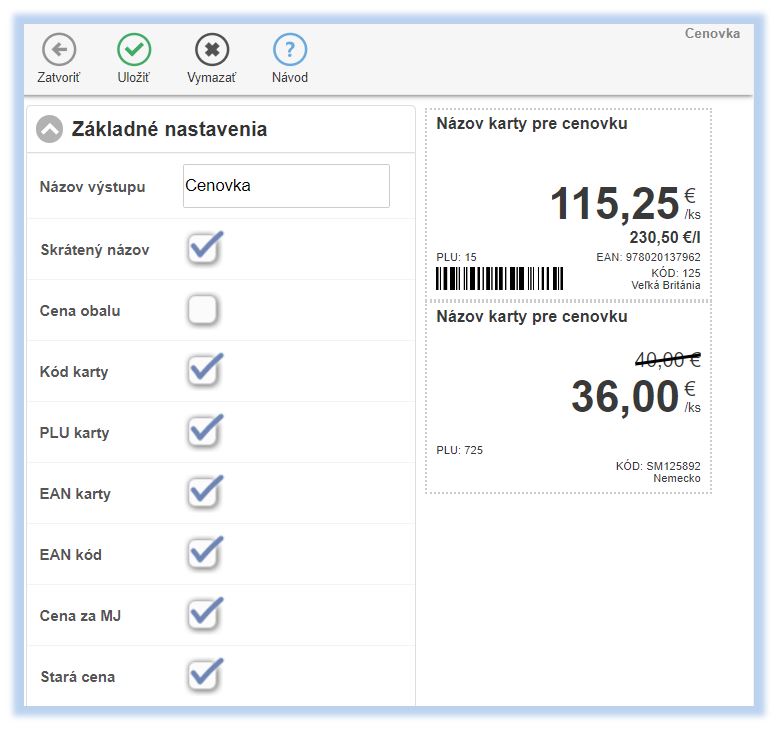Click the Uložiť green checkmark icon

tap(134, 49)
